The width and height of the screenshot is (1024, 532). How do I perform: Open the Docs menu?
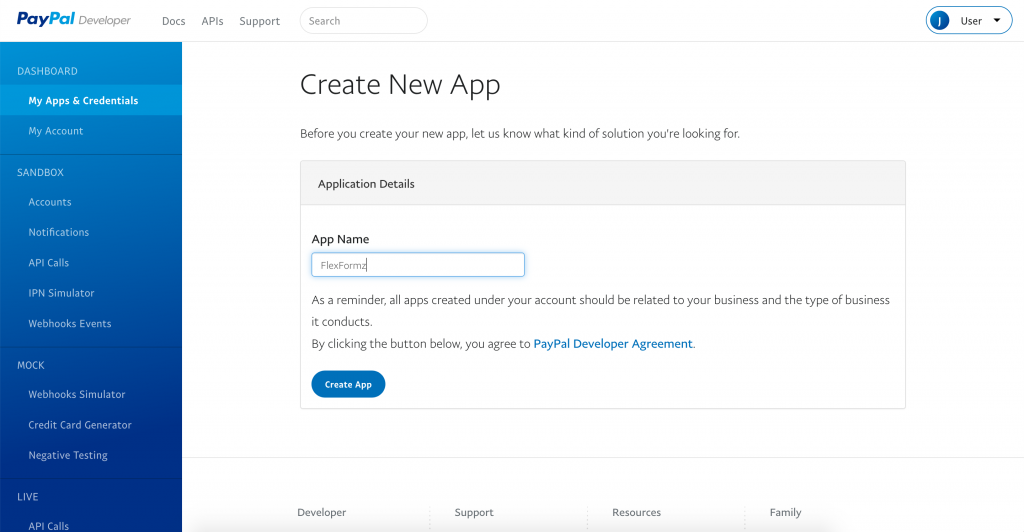click(x=173, y=21)
